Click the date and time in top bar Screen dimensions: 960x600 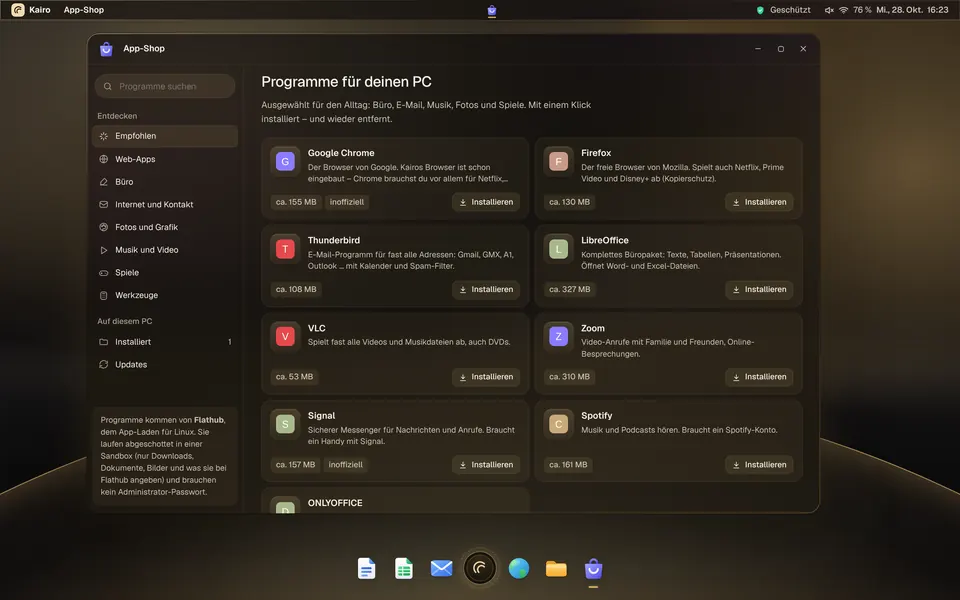coord(912,10)
